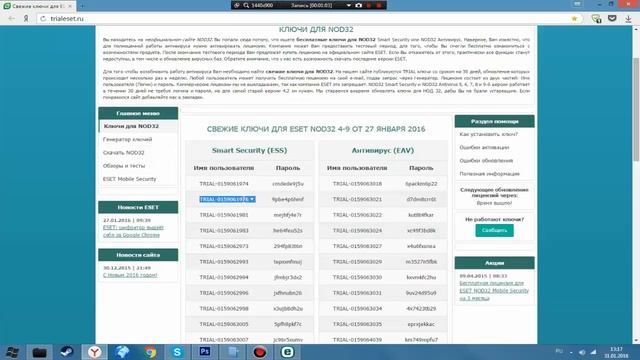Click username cell 'TRIAL-0159061983'

[224, 230]
